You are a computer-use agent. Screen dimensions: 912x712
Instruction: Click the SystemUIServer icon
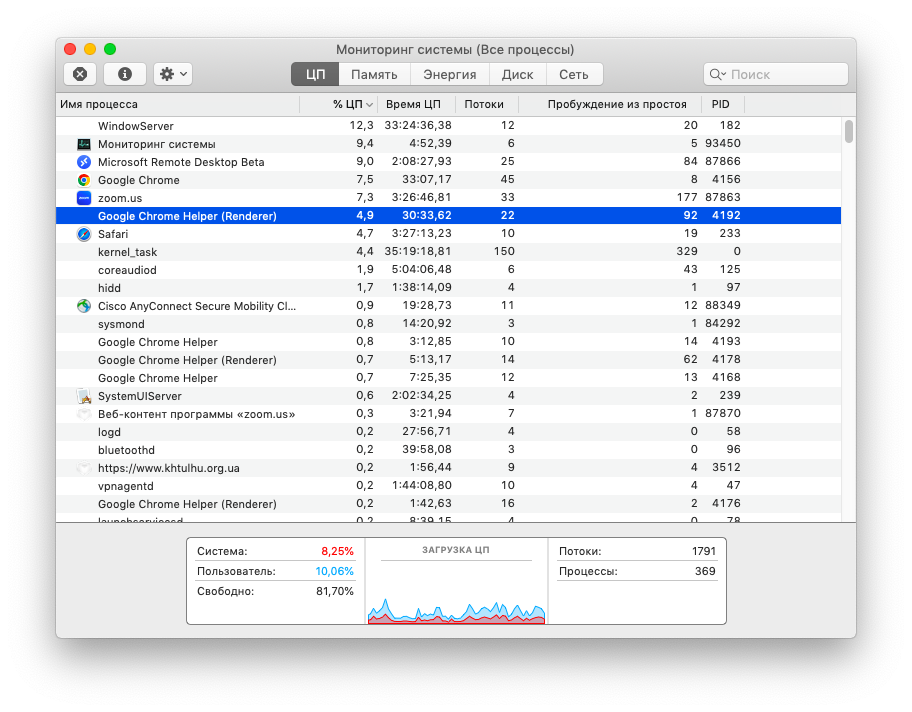(x=84, y=396)
